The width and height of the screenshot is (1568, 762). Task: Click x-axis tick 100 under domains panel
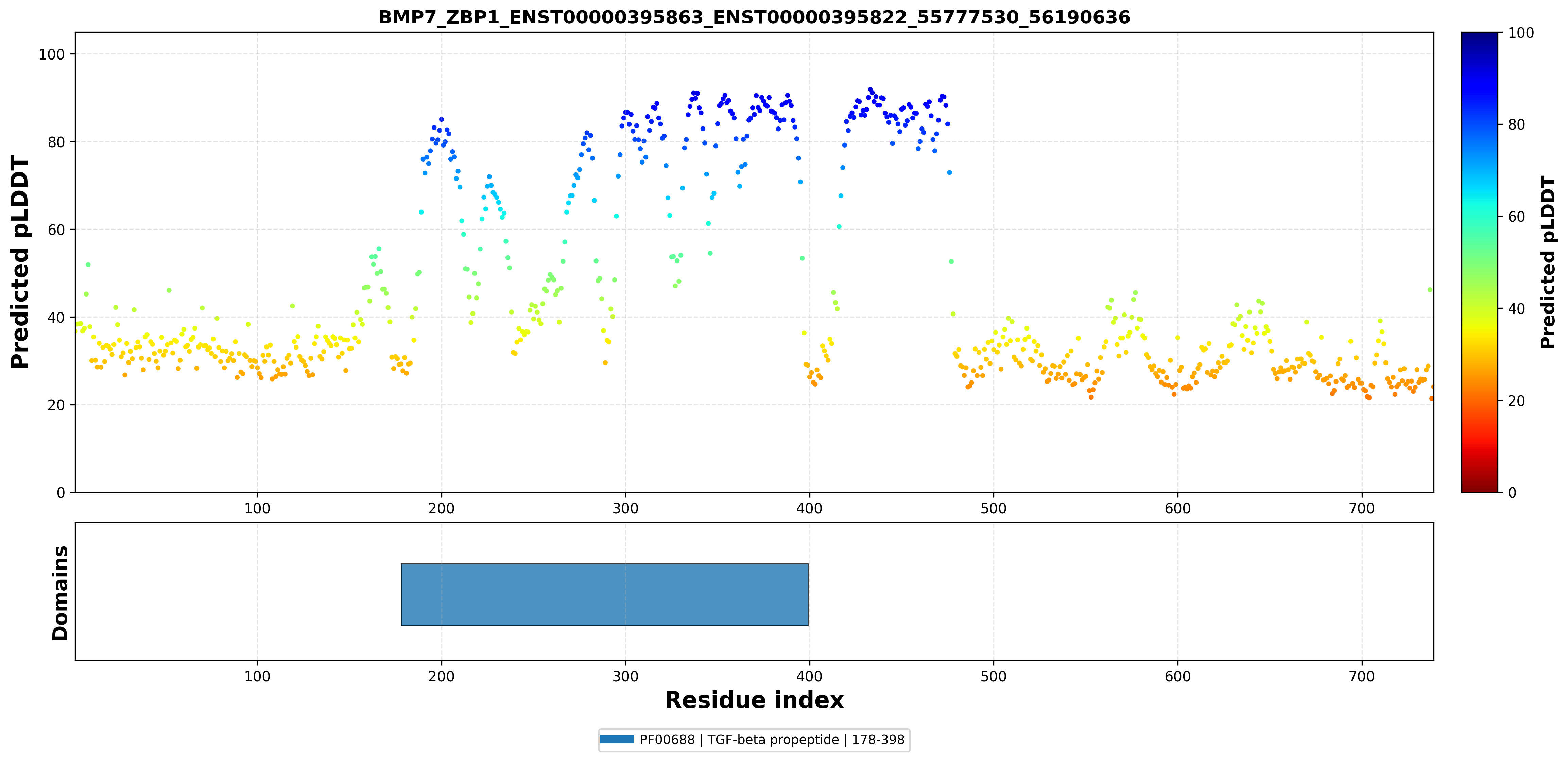pos(257,677)
